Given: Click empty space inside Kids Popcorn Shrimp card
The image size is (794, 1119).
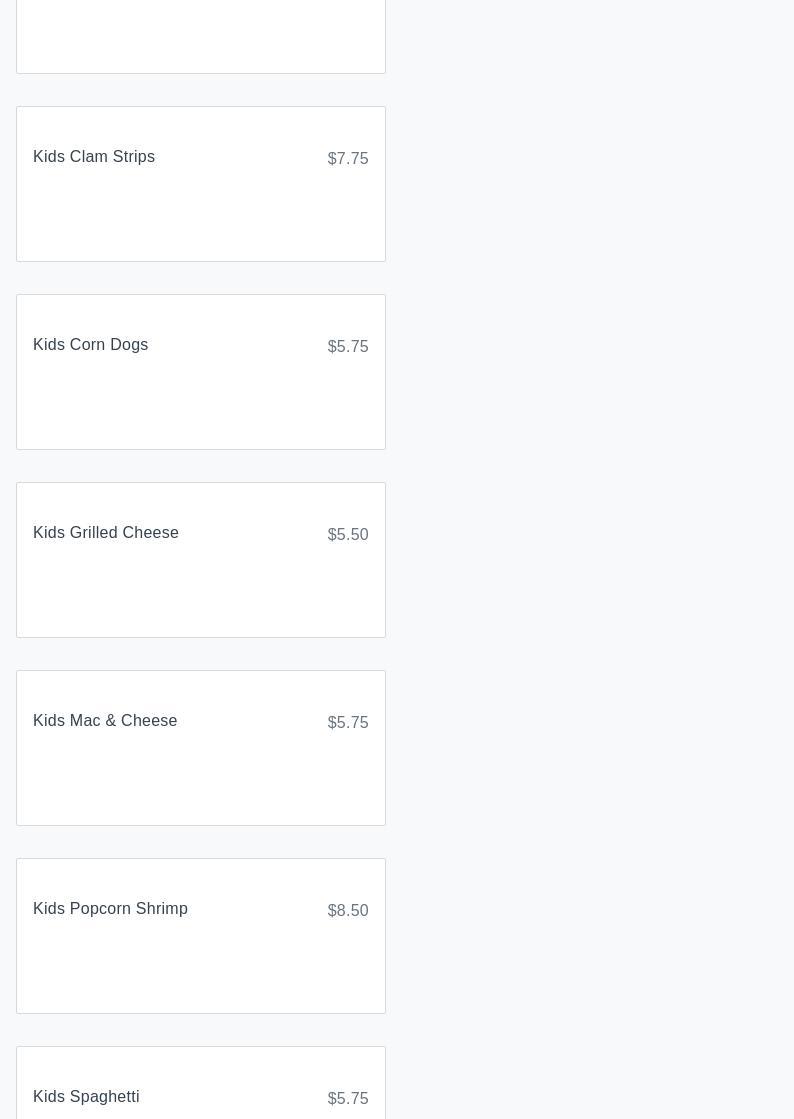Looking at the screenshot, I should point(200,972).
